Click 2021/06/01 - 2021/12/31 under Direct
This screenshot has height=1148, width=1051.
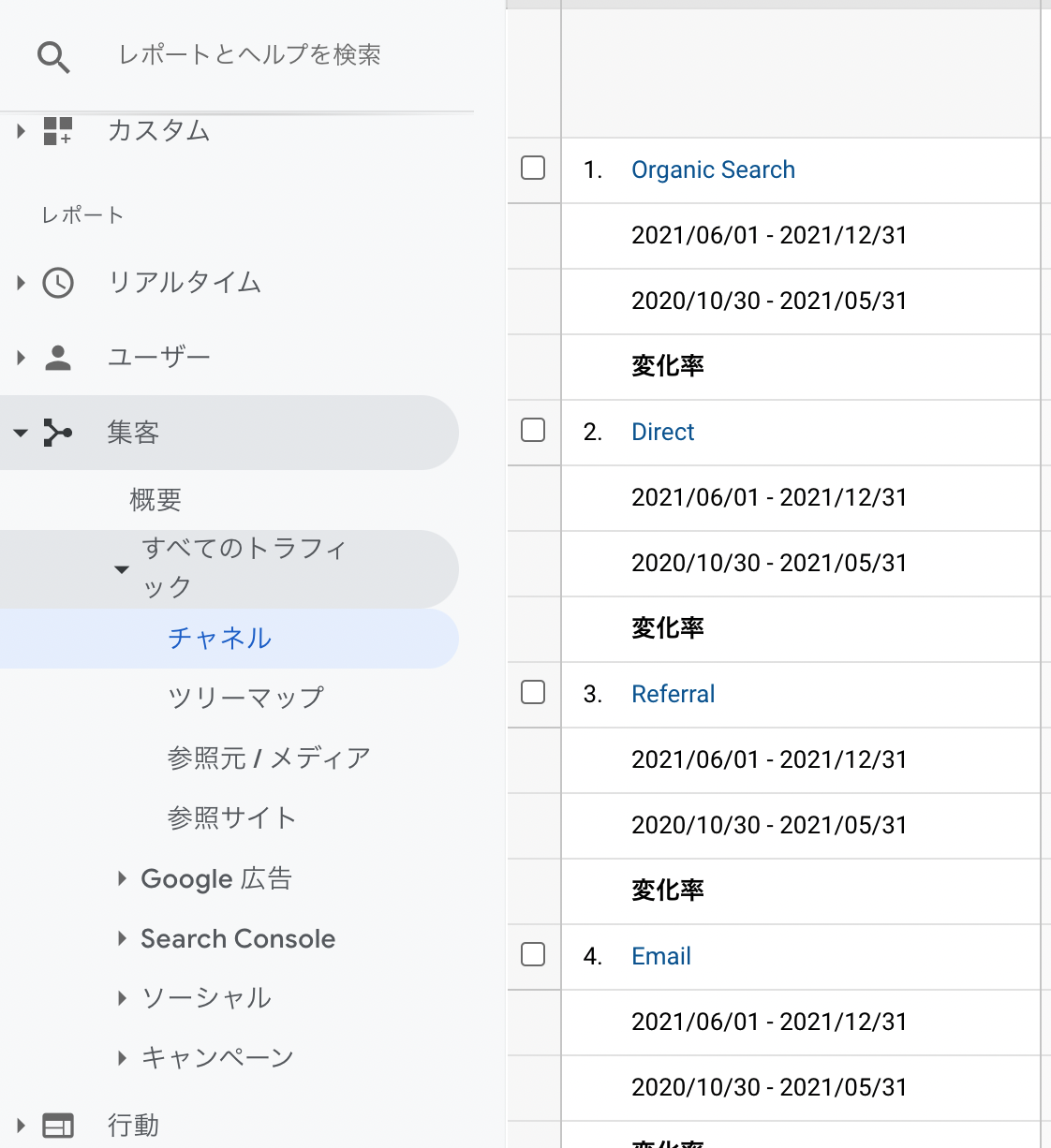click(769, 497)
